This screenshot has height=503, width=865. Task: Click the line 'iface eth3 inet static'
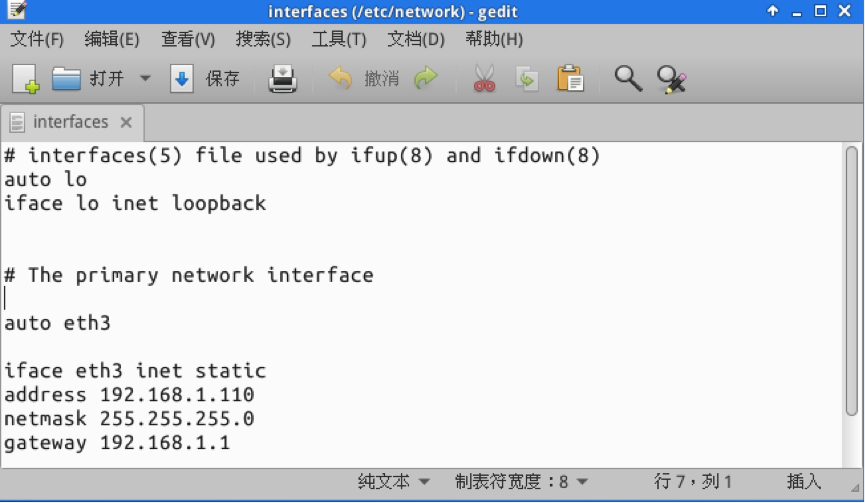[135, 371]
